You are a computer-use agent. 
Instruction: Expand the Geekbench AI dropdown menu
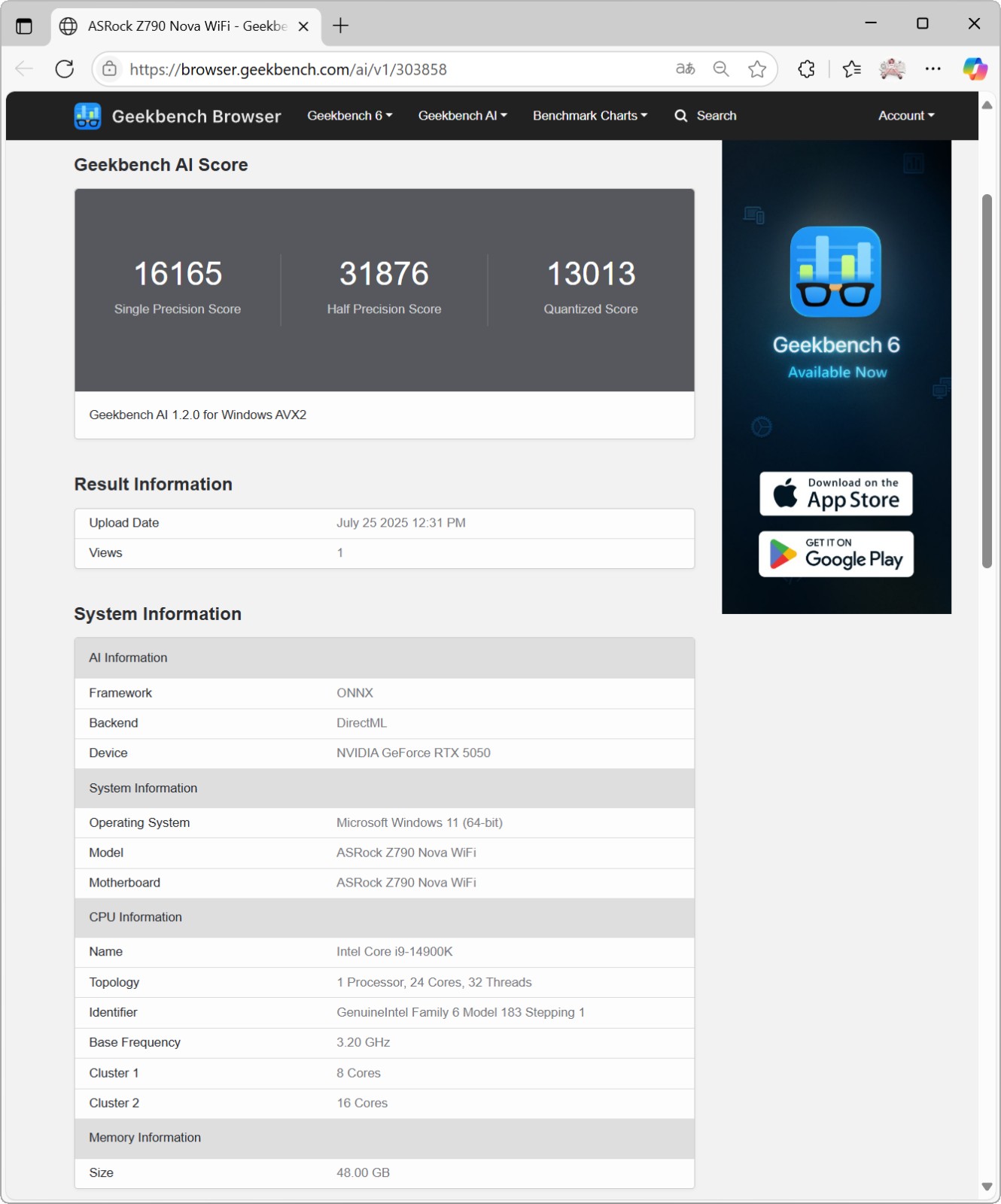pyautogui.click(x=463, y=116)
